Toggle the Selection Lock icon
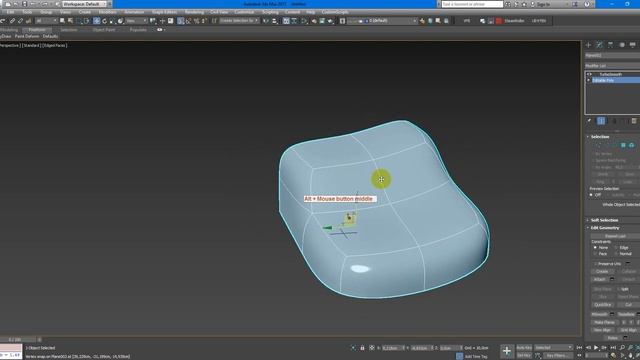 (x=362, y=348)
